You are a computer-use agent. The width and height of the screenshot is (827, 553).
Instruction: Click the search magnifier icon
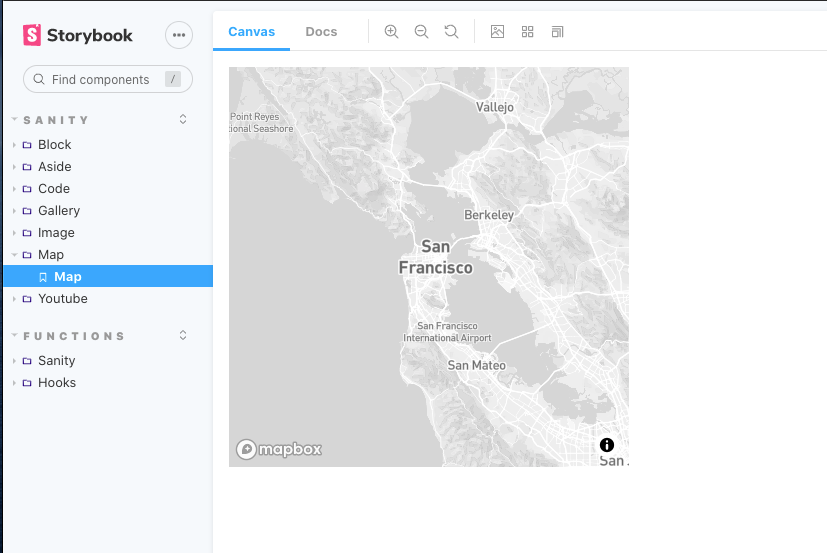[x=39, y=79]
